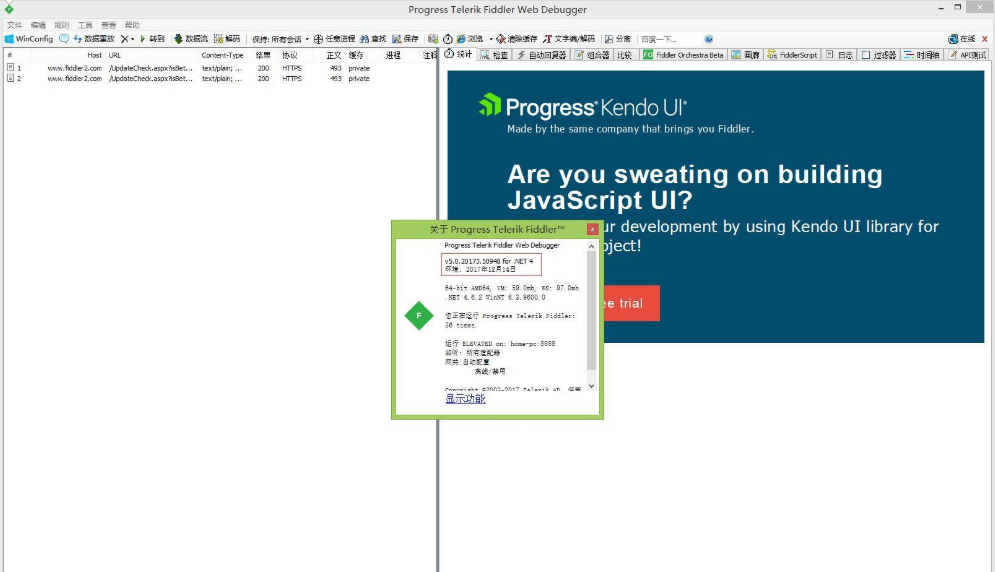The image size is (995, 572).
Task: Toggle the 解码 decode button
Action: tap(227, 39)
